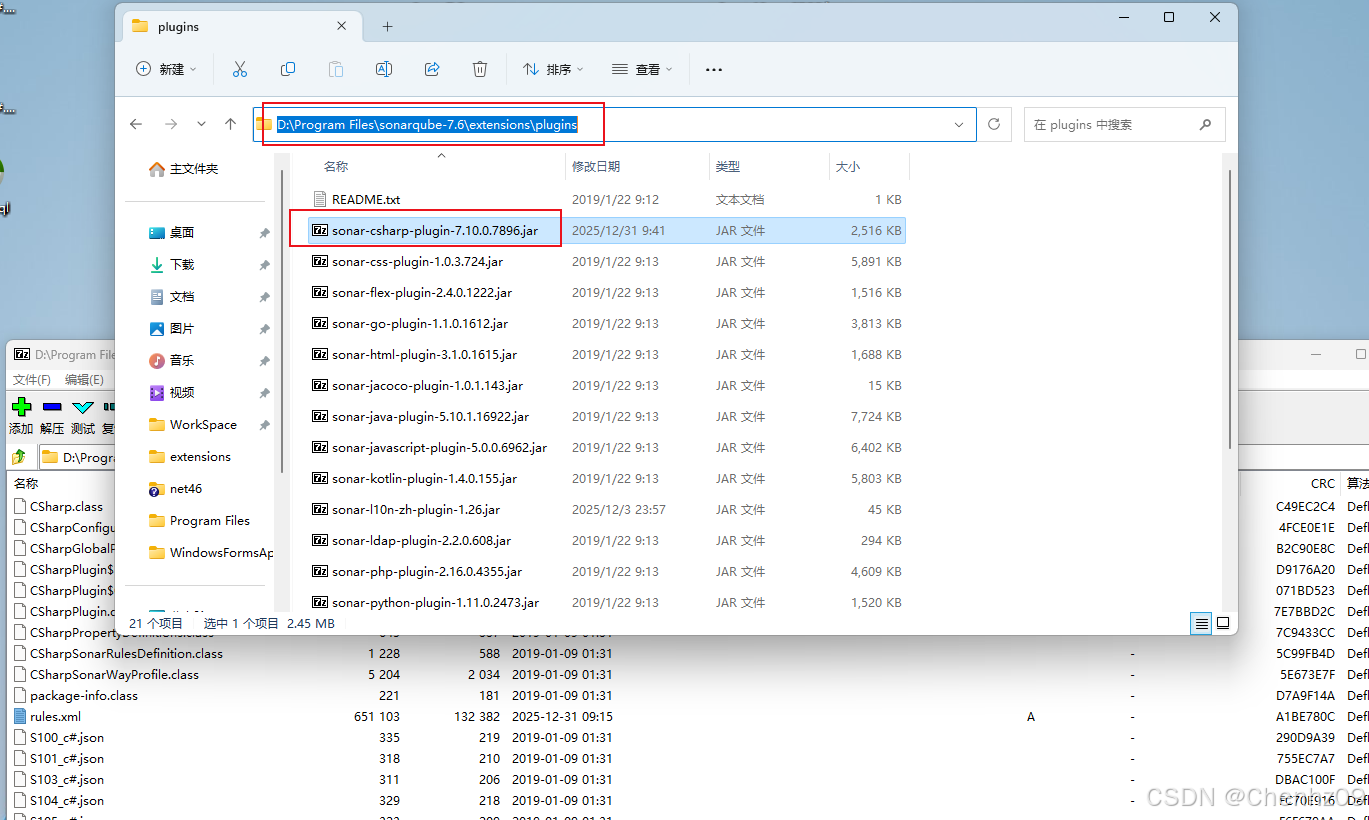Screen dimensions: 1369x820
Task: Select 文档 in the navigation pane
Action: [x=171, y=297]
